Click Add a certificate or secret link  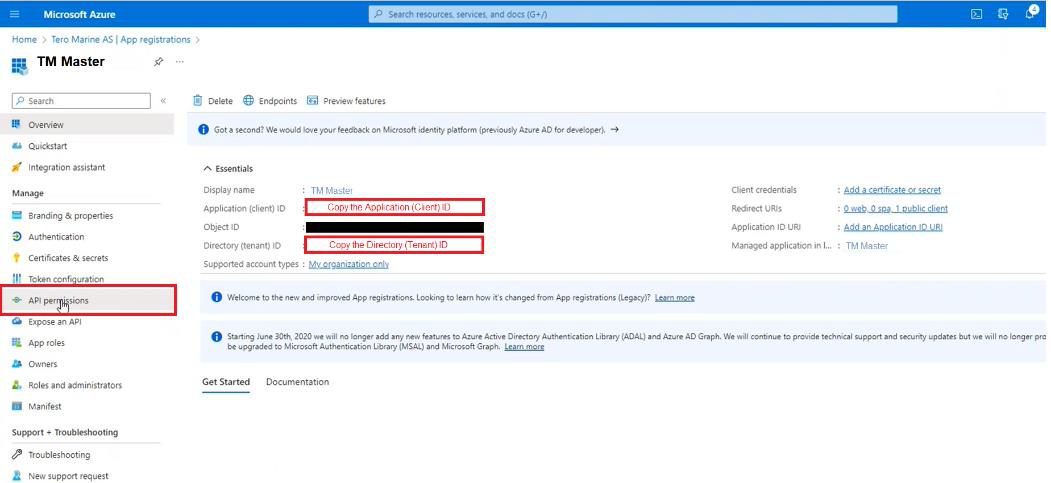892,190
